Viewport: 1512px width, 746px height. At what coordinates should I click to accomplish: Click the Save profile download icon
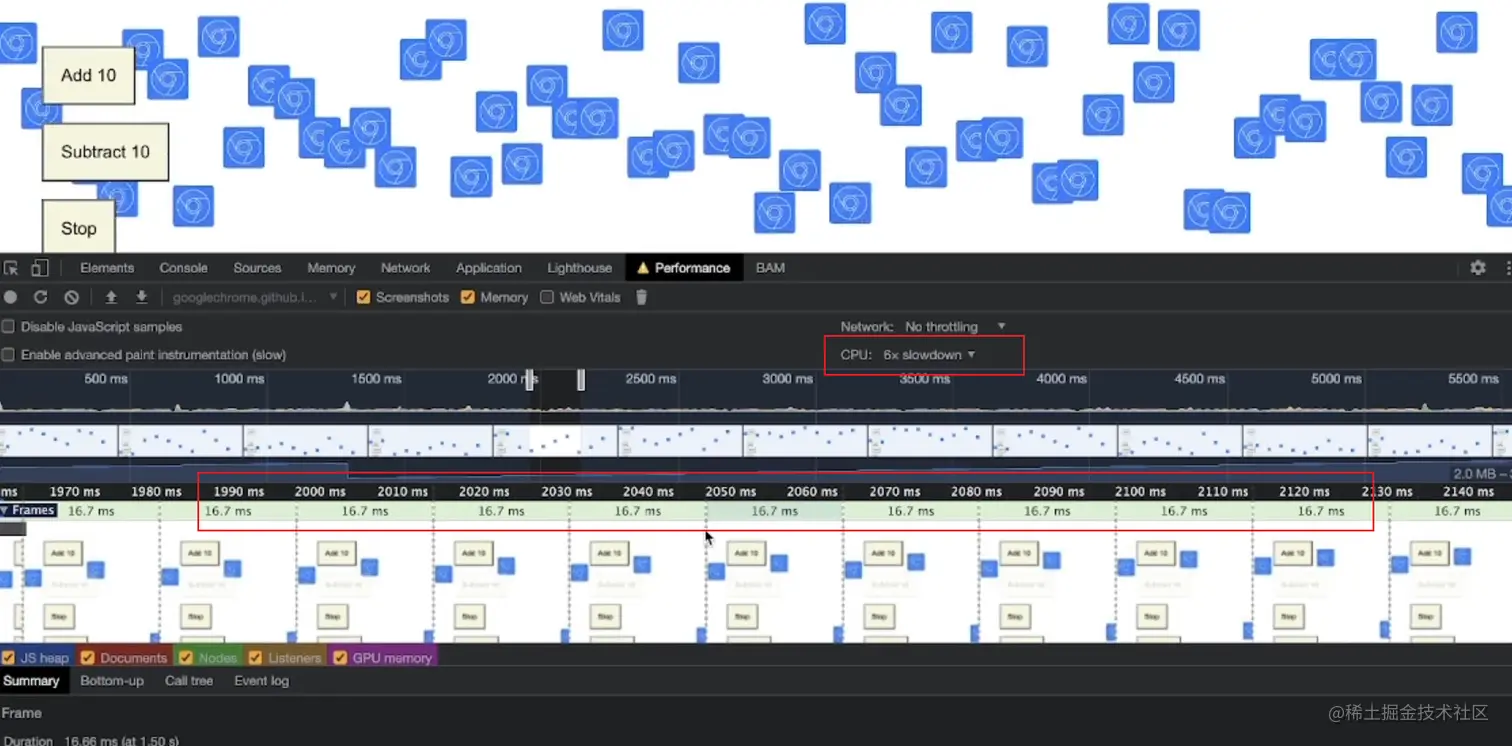142,297
